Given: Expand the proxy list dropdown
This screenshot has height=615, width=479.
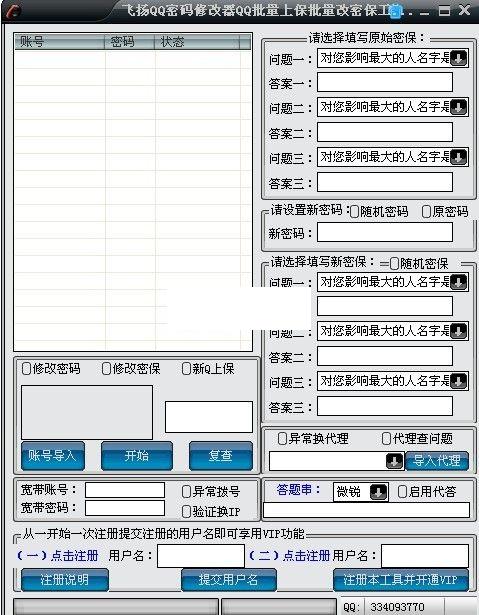Looking at the screenshot, I should [x=394, y=461].
